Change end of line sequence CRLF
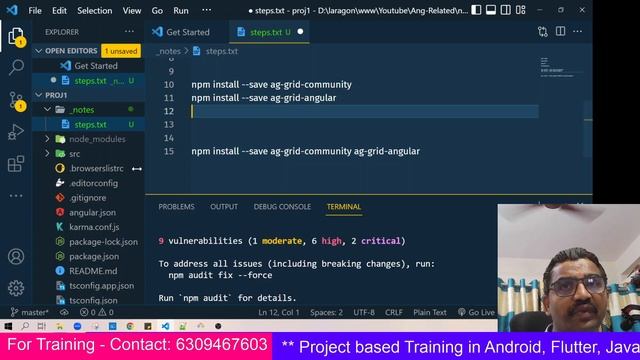Screen dimensions: 640x360 393,313
